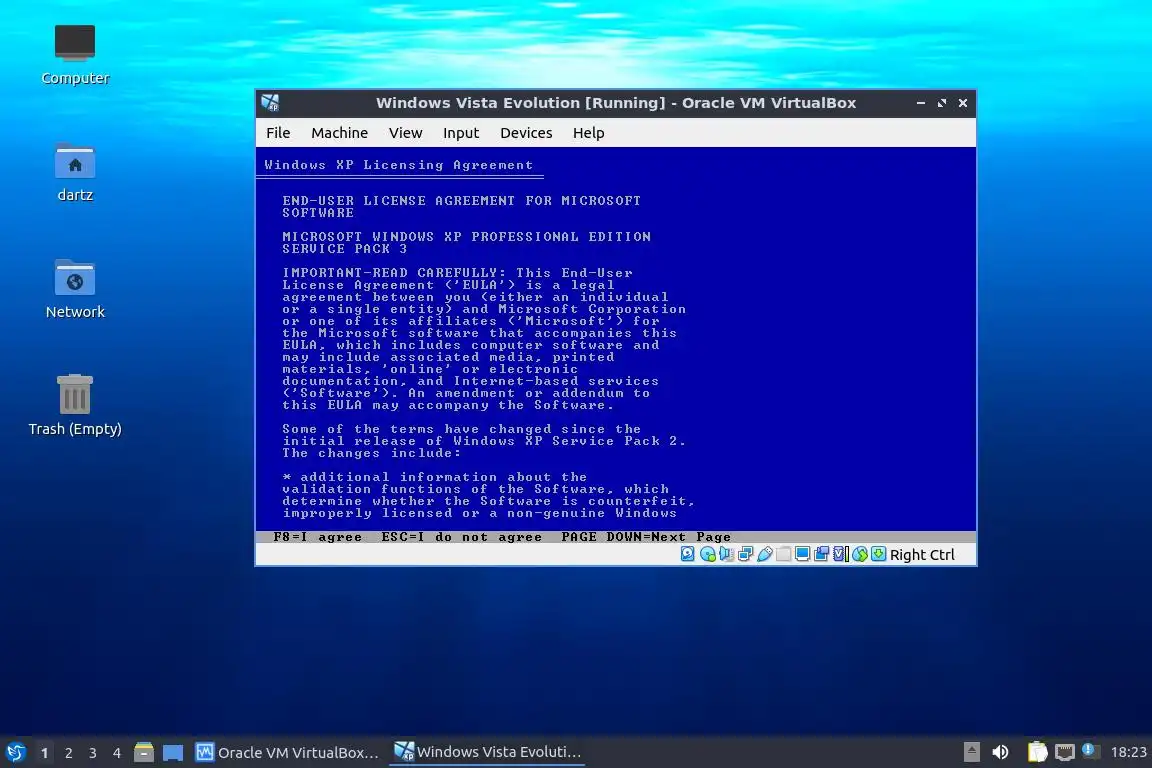This screenshot has width=1152, height=768.
Task: Click the VirtualBox window title bar icon
Action: point(270,103)
